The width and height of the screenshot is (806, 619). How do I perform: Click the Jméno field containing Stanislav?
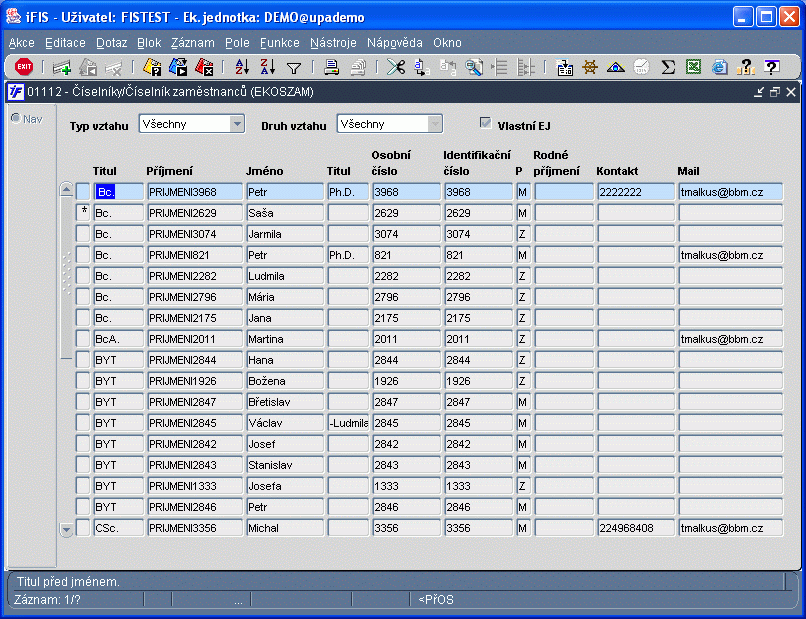click(285, 465)
